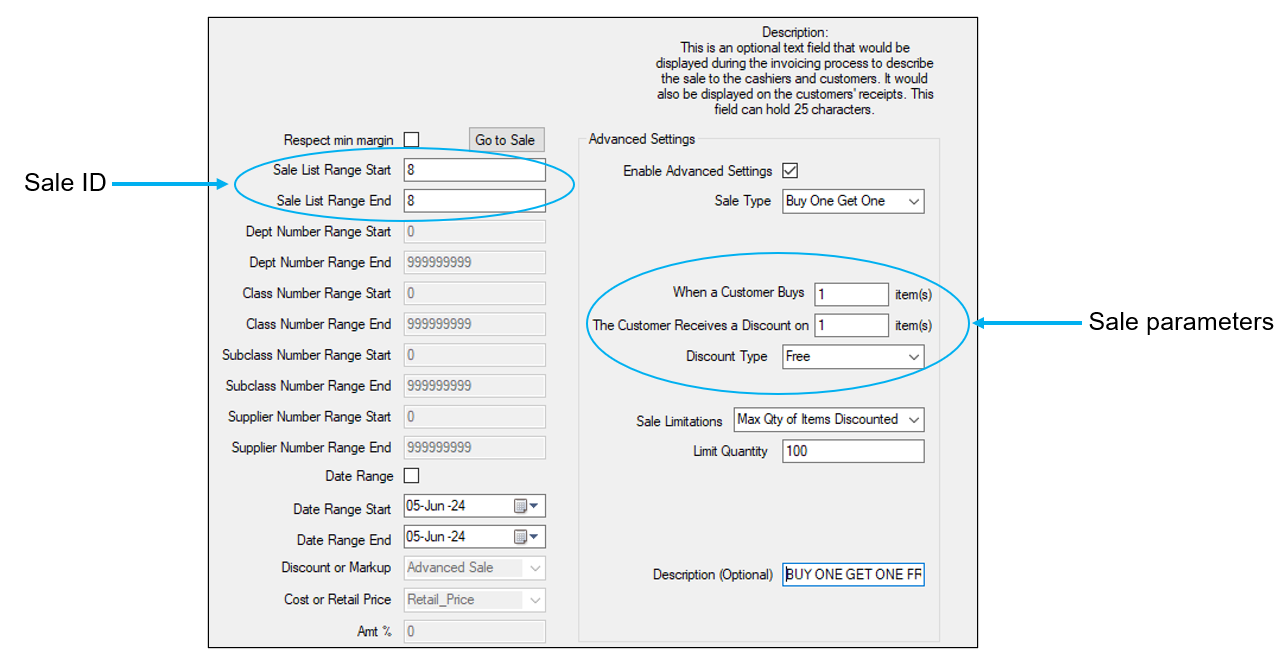The height and width of the screenshot is (659, 1287).
Task: Click the Dept Number Range Start field
Action: 474,232
